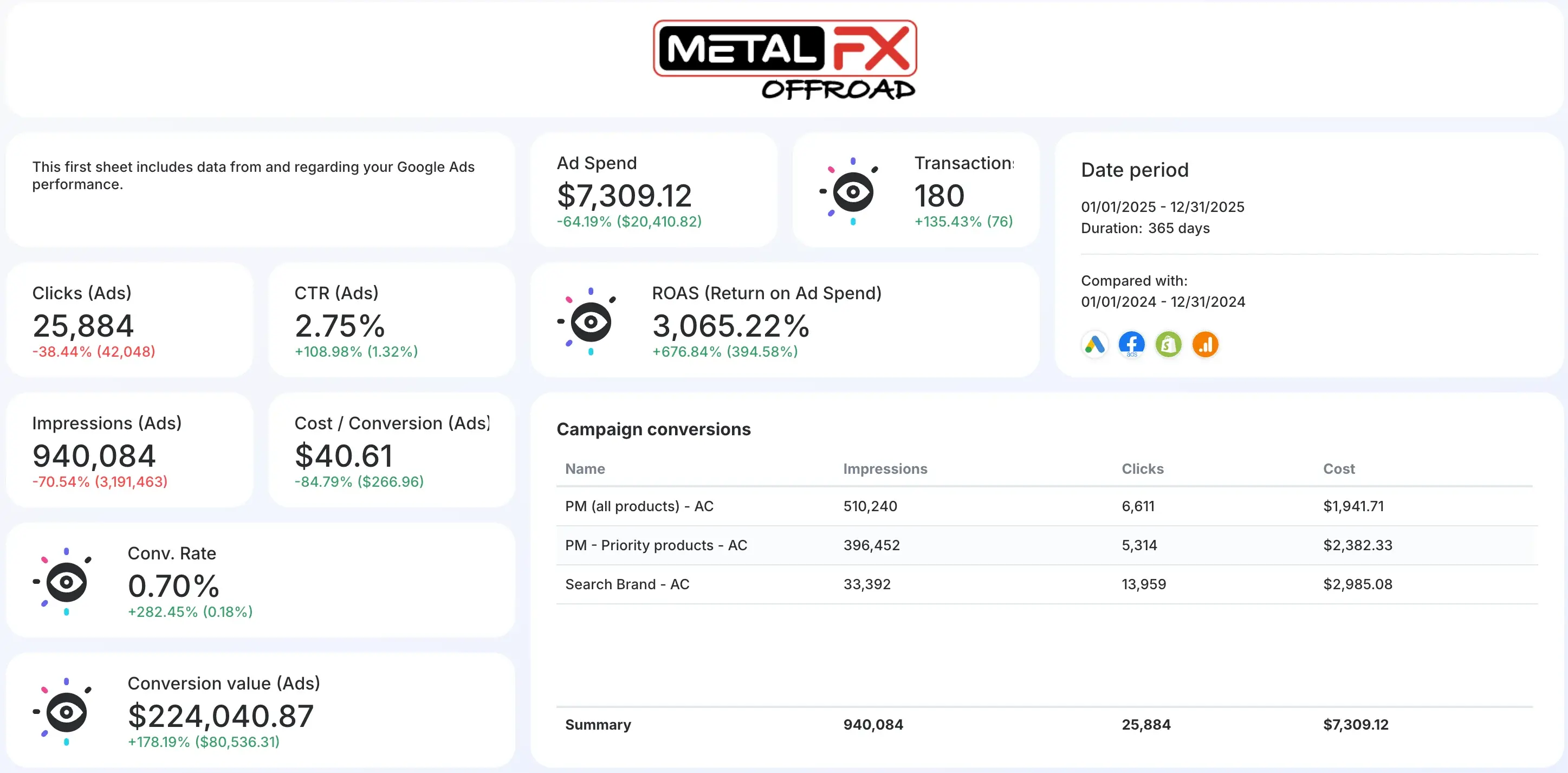
Task: Click the $2,985.08 cost cell
Action: (x=1357, y=584)
